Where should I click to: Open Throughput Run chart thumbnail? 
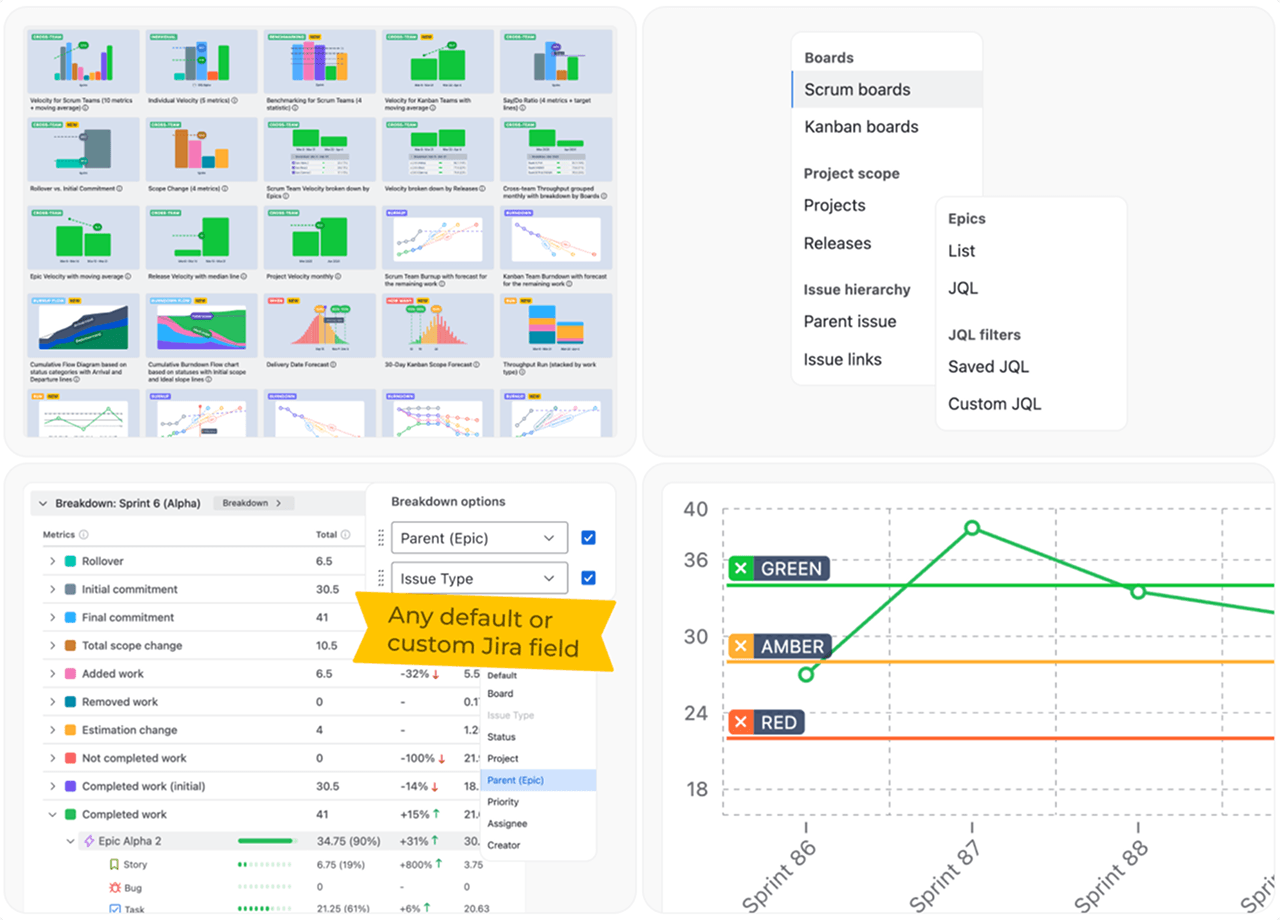point(555,325)
